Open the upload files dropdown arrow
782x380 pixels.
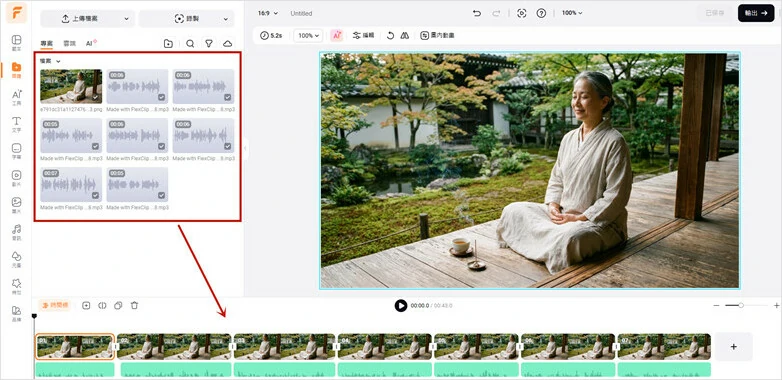(126, 19)
